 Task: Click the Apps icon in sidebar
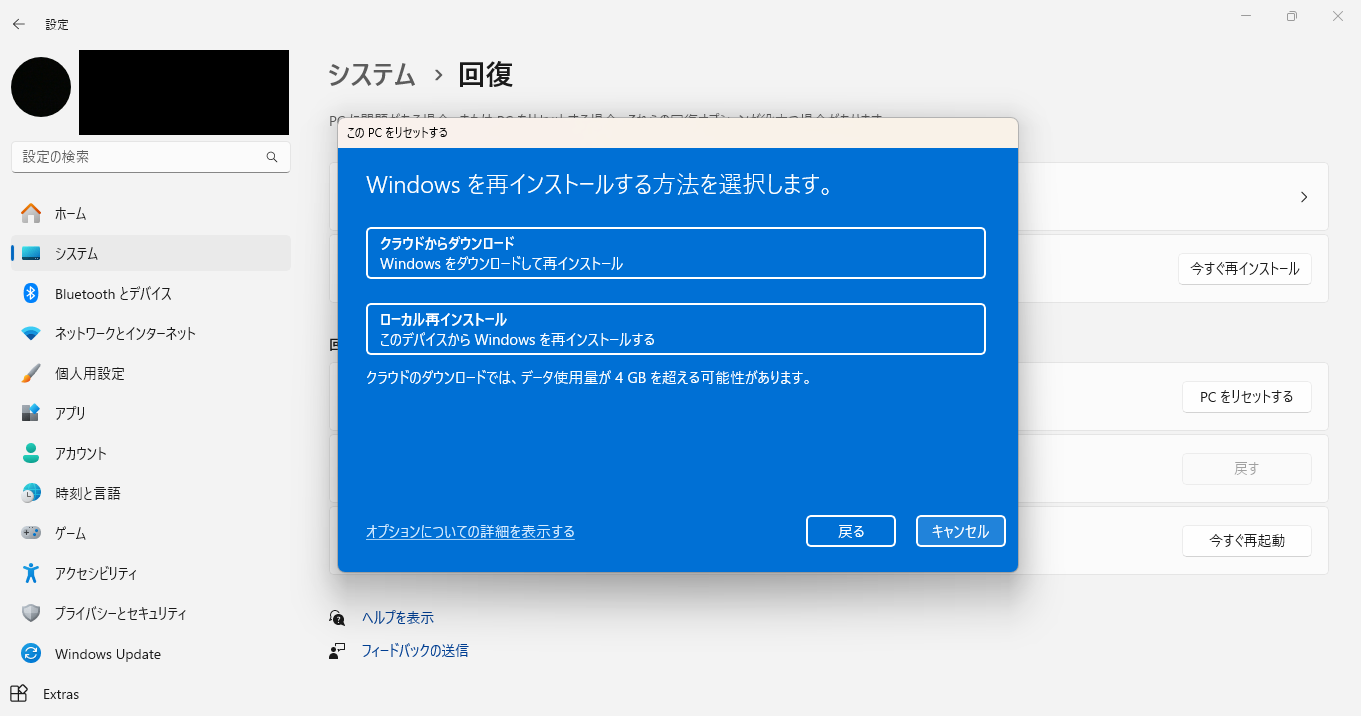31,413
